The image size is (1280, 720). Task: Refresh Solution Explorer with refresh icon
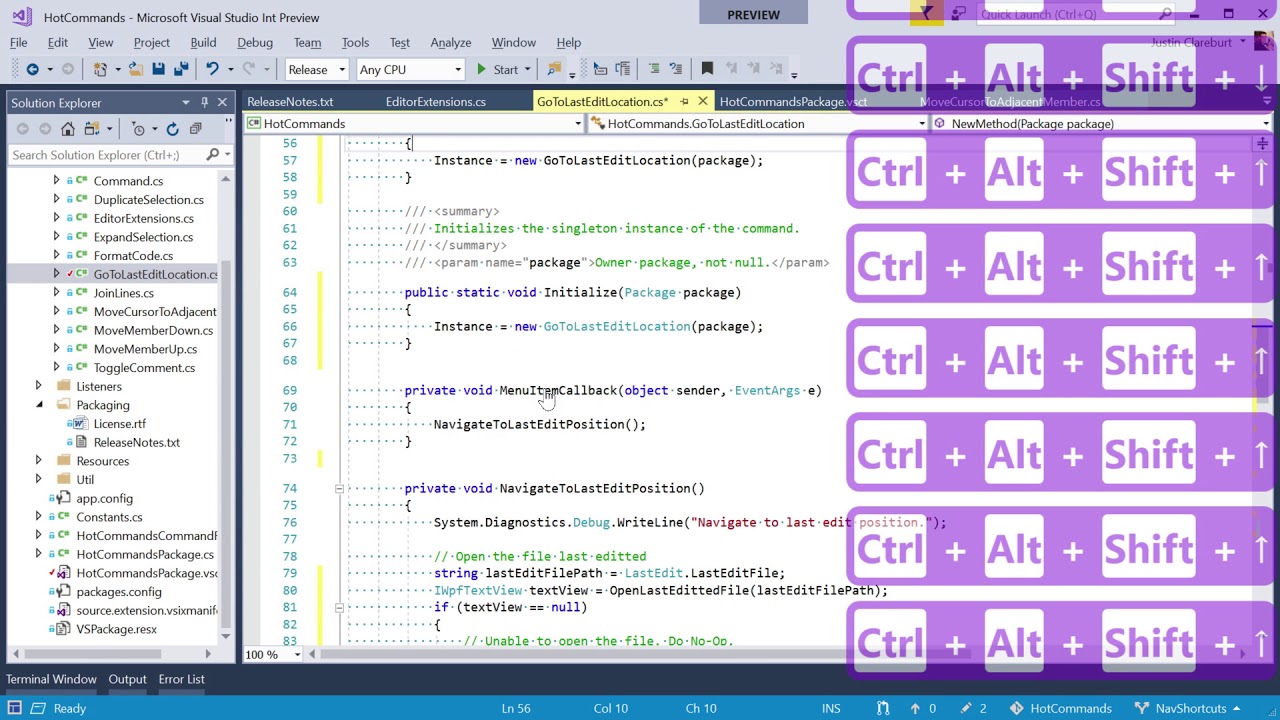point(172,129)
